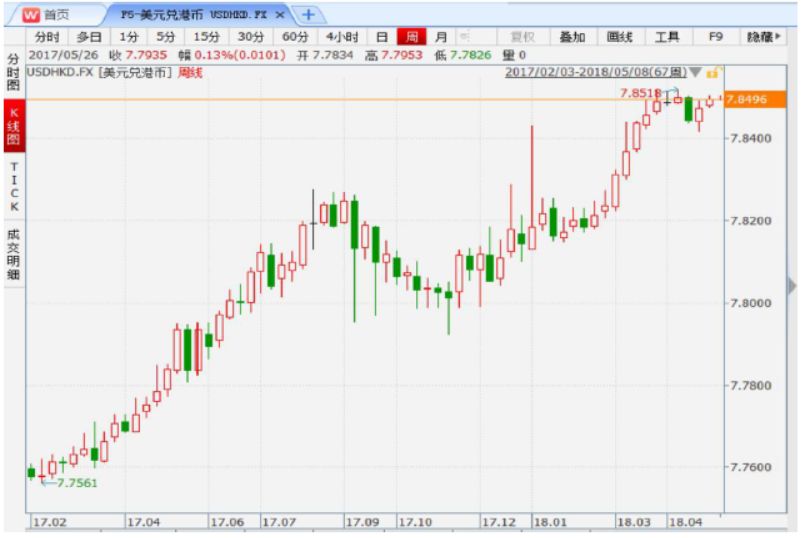Screen dimensions: 806x538
Task: Switch chart to 30分 interval
Action: coord(251,37)
